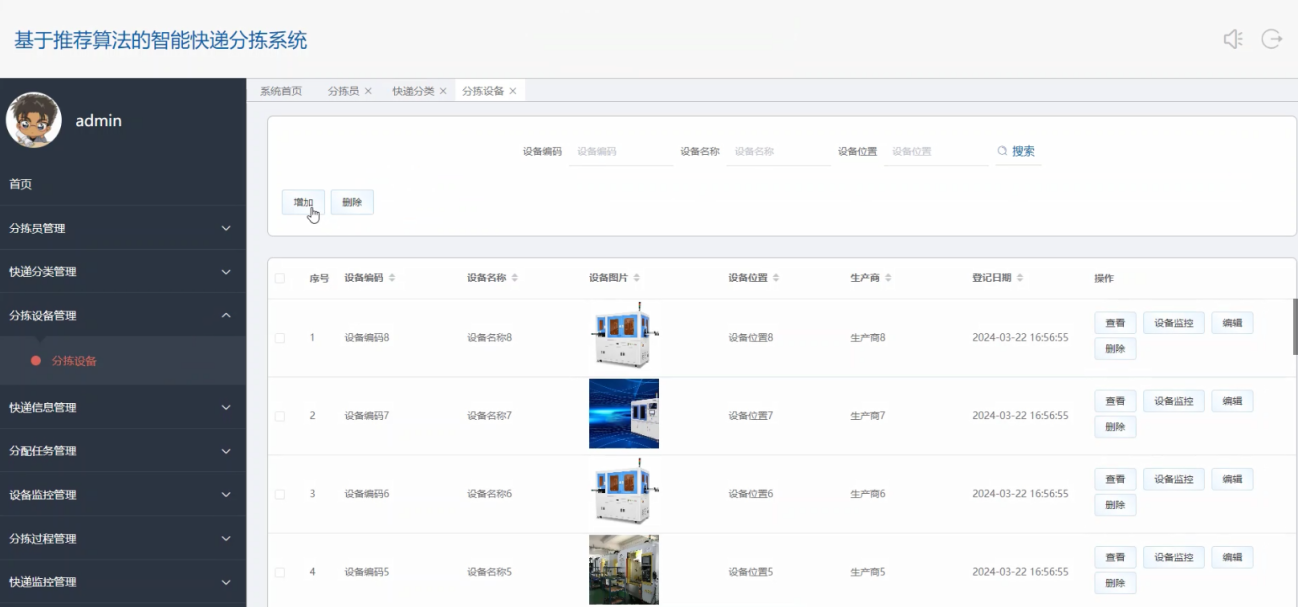Sort by 登记日期 column arrows
The image size is (1298, 607).
pos(1020,278)
